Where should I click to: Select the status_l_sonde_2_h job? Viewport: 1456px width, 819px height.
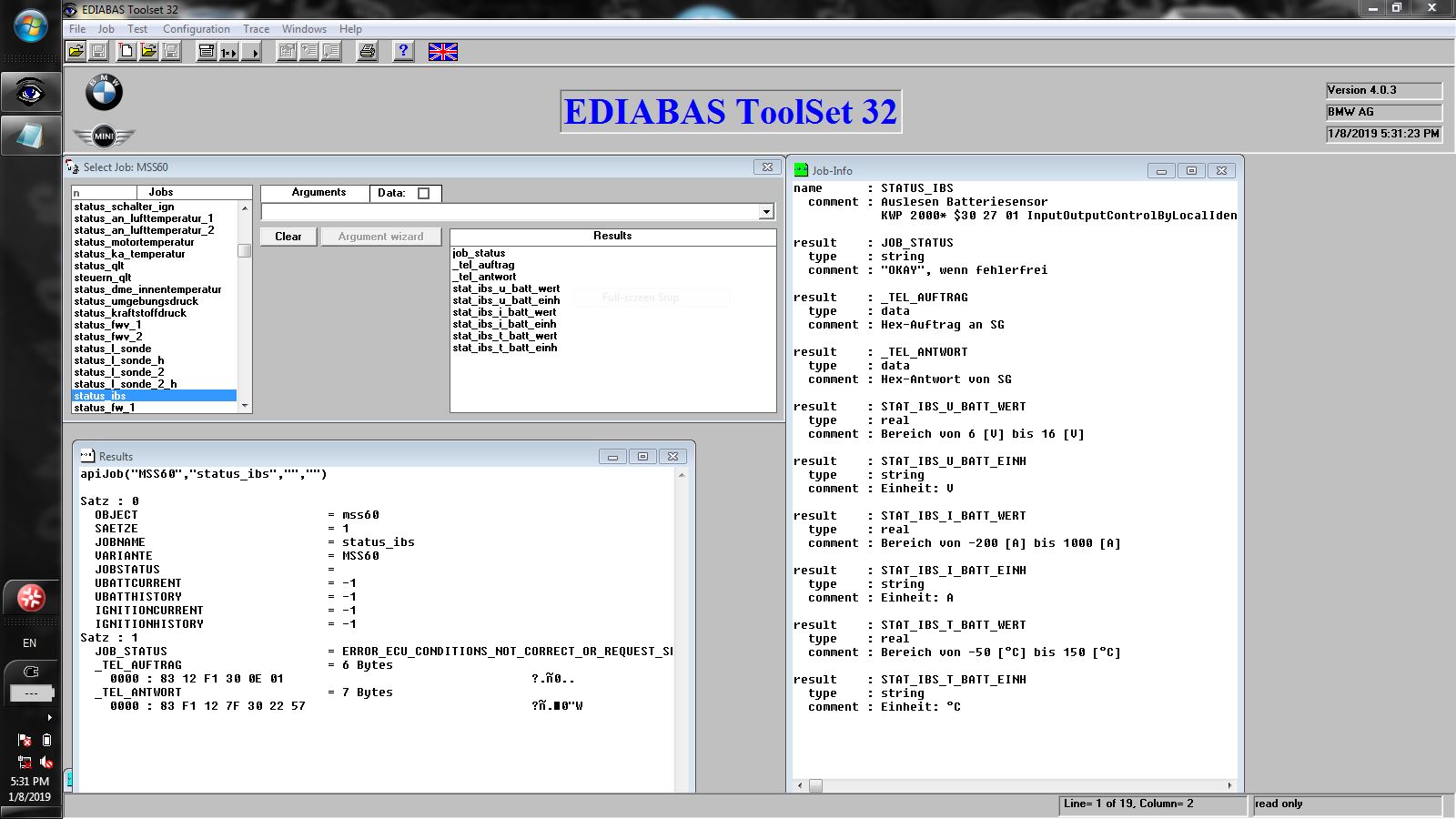pyautogui.click(x=154, y=384)
